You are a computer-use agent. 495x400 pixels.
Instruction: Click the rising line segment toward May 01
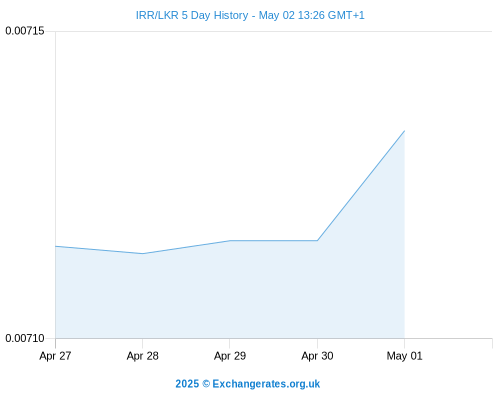(361, 185)
